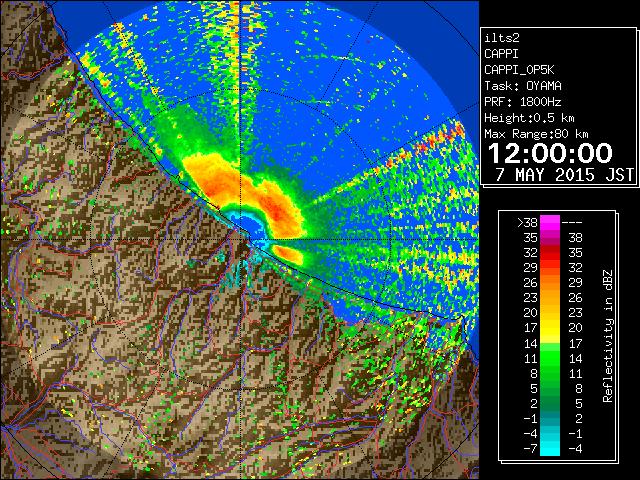Image resolution: width=640 pixels, height=480 pixels.
Task: Click the "---" legend label
Action: [572, 222]
